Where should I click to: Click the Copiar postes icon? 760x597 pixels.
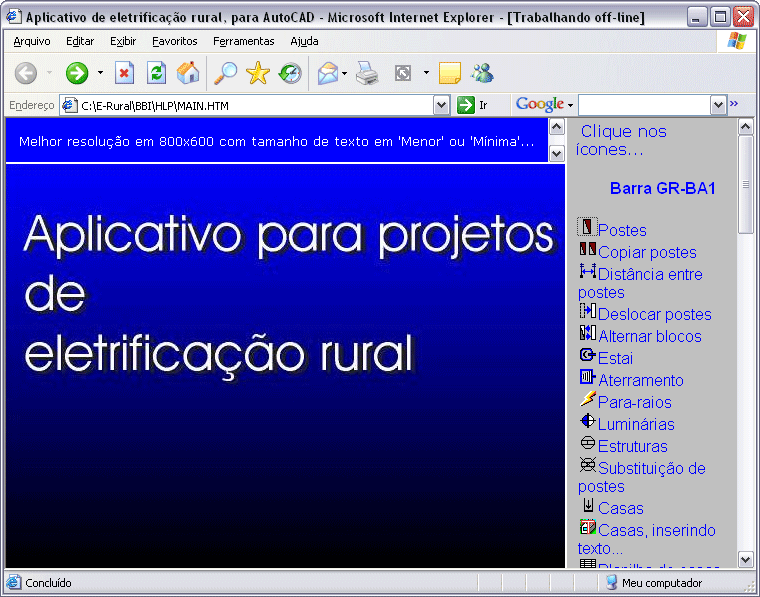[x=587, y=249]
